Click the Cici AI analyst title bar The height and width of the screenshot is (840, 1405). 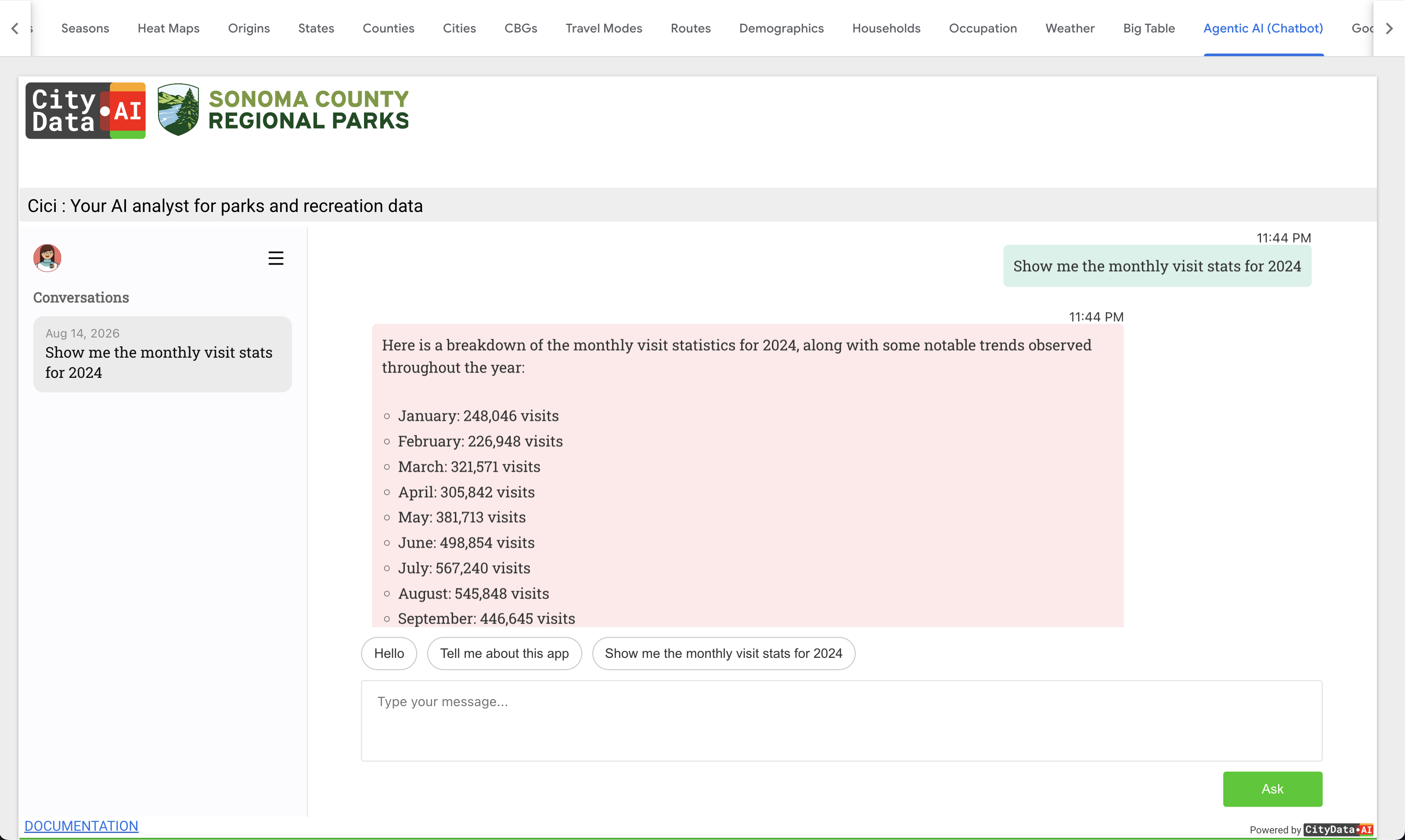click(x=697, y=205)
